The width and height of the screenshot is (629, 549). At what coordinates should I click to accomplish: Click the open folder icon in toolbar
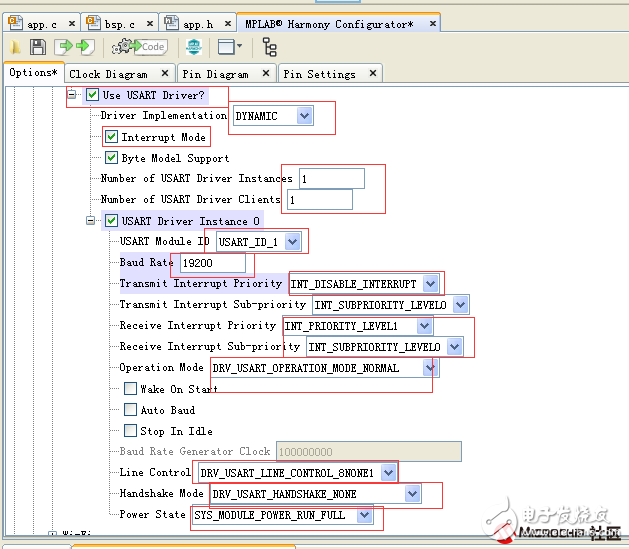point(16,47)
